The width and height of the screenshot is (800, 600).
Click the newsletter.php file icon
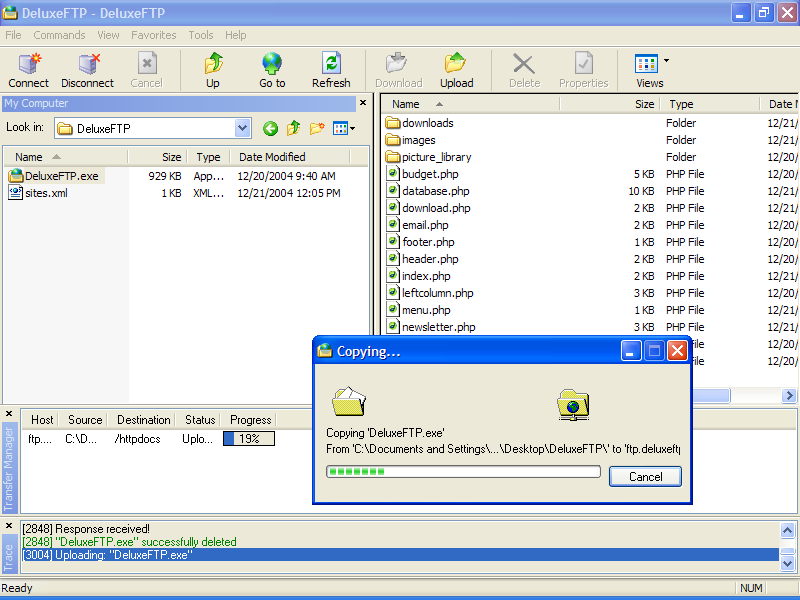click(392, 327)
